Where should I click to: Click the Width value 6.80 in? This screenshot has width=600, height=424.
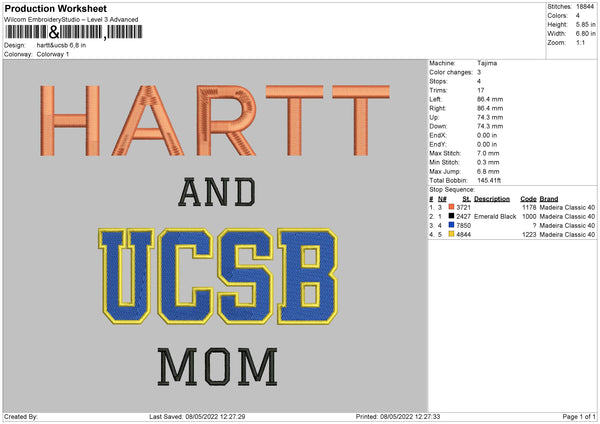tap(585, 34)
